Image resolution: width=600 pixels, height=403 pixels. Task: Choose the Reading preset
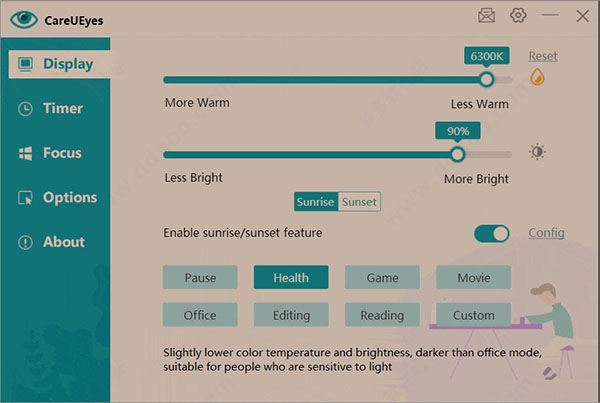[382, 315]
